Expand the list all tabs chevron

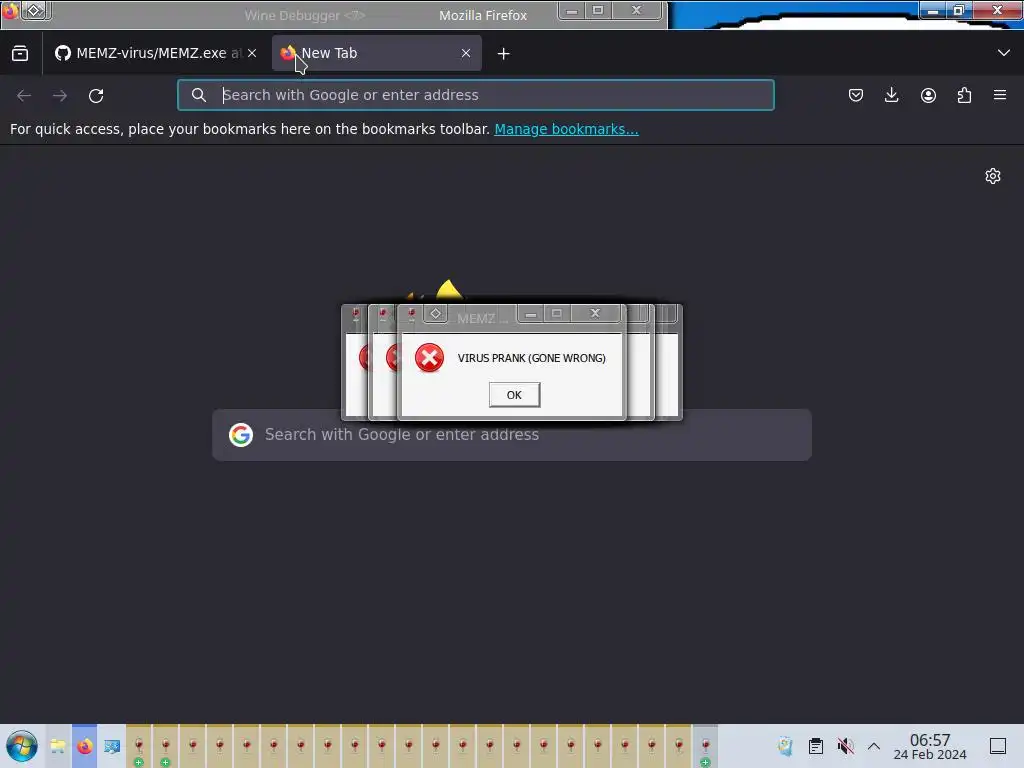tap(1004, 53)
